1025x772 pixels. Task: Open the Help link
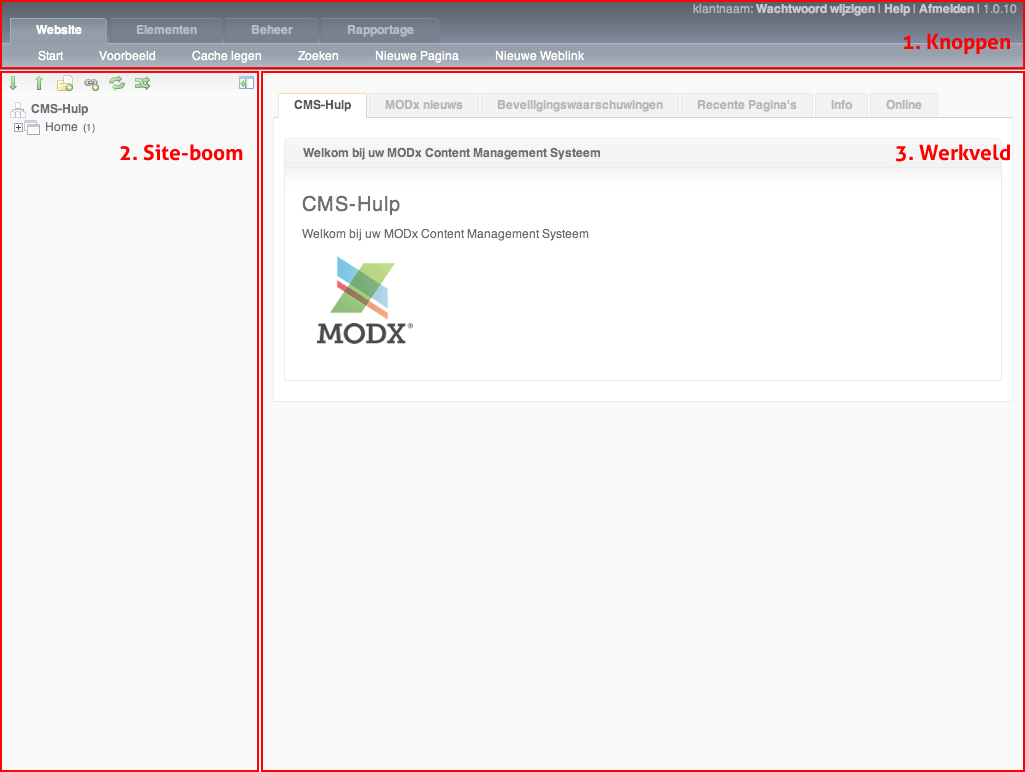click(897, 9)
